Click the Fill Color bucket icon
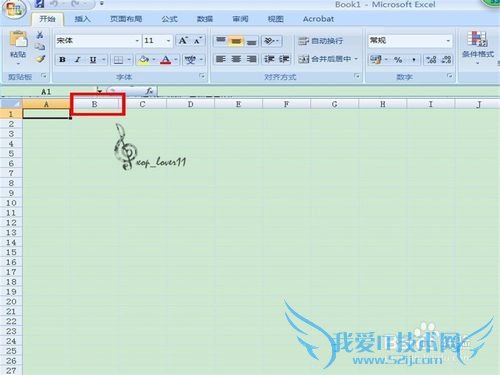This screenshot has height=375, width=500. tap(144, 60)
